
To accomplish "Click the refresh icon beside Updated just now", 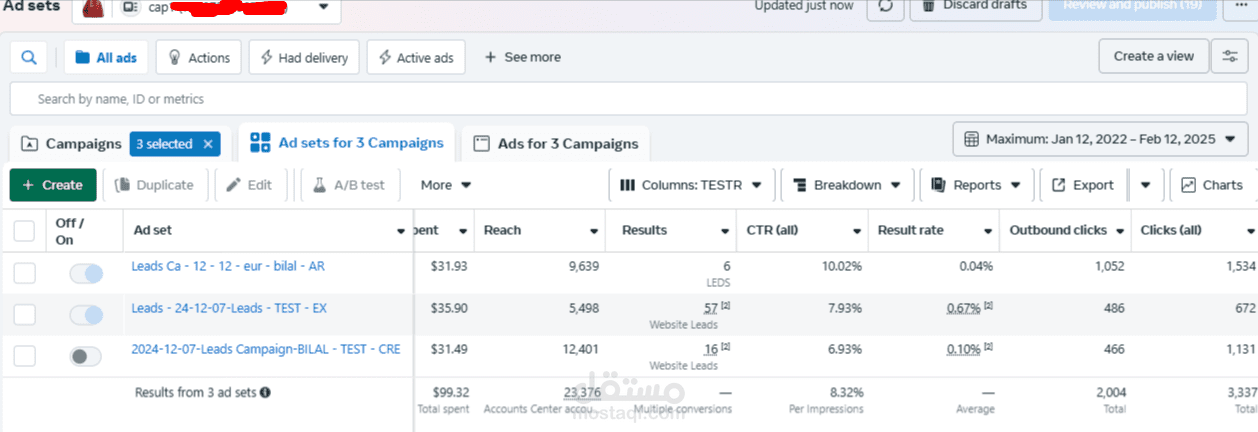I will (x=885, y=6).
